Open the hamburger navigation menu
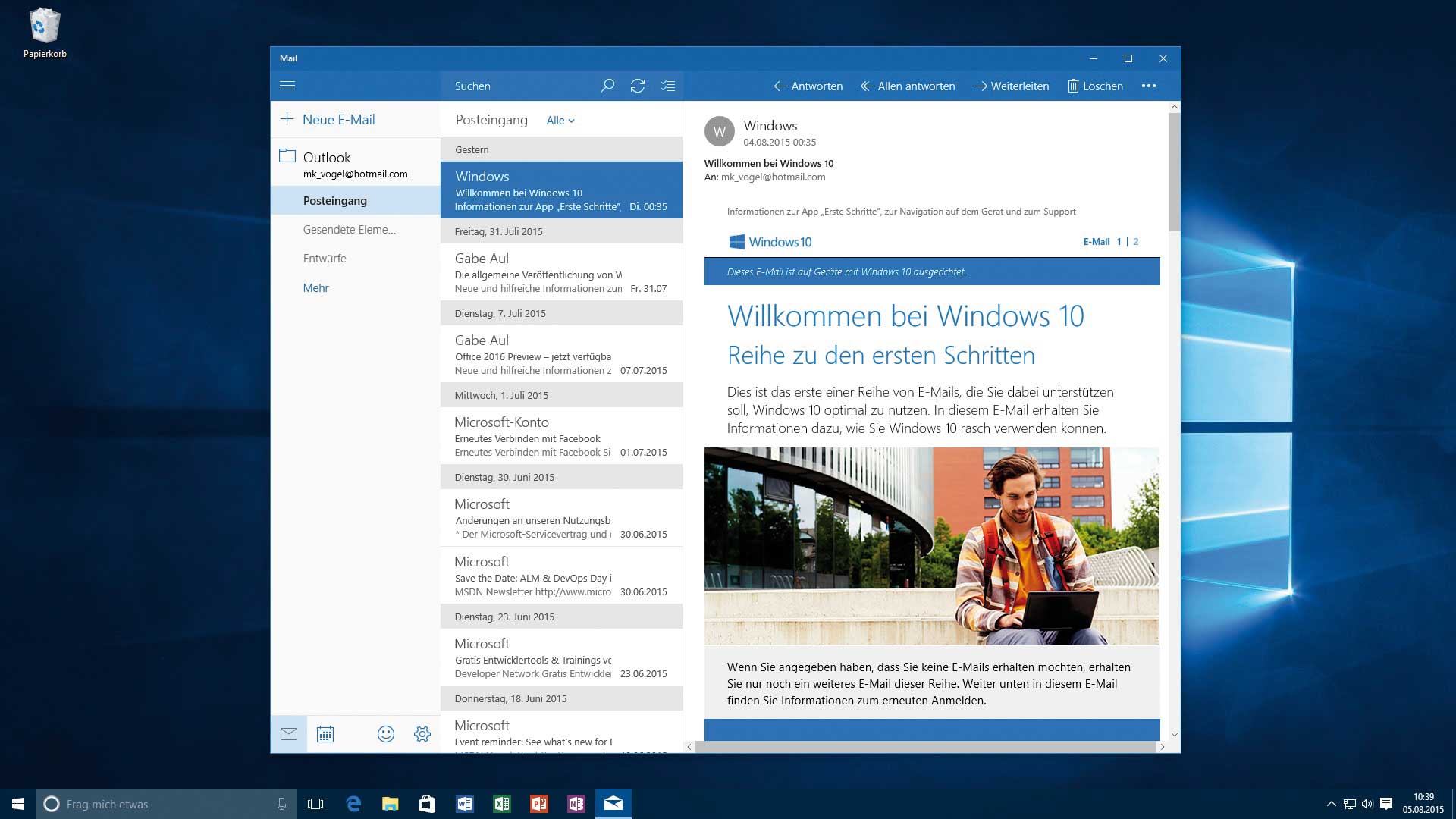Viewport: 1456px width, 819px height. click(287, 86)
